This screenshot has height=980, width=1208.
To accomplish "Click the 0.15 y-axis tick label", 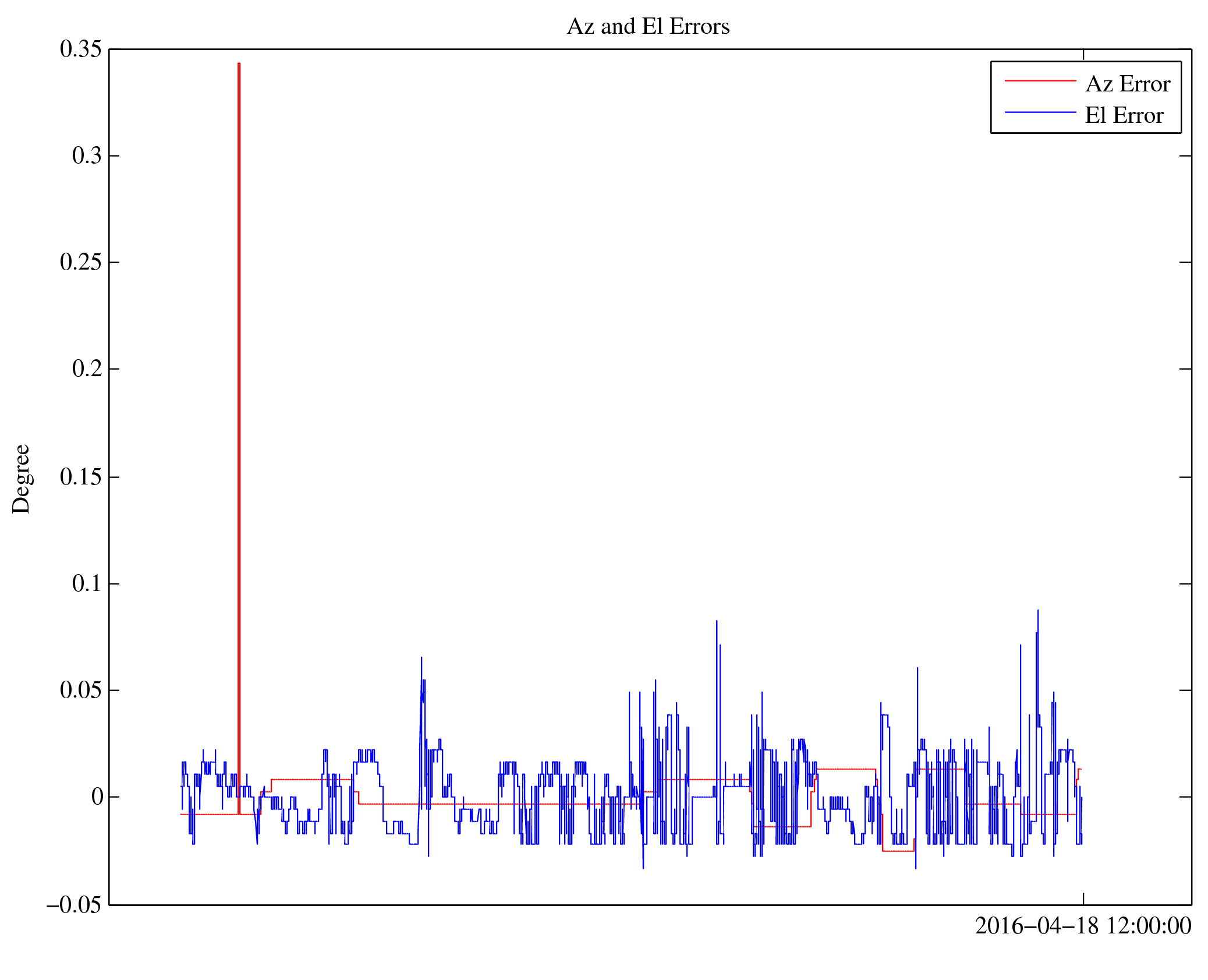I will coord(80,477).
